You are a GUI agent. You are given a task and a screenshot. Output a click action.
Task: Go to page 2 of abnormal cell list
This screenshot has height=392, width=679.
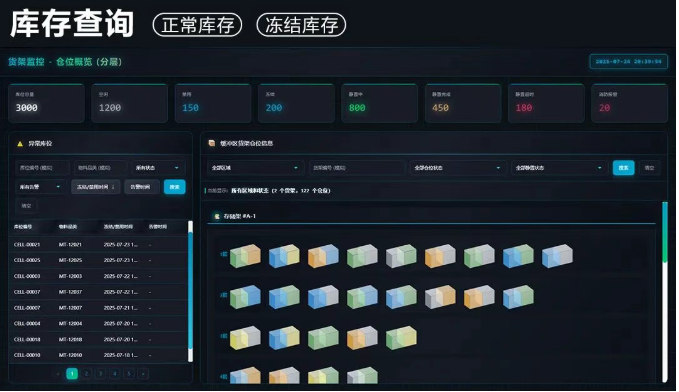click(x=86, y=374)
